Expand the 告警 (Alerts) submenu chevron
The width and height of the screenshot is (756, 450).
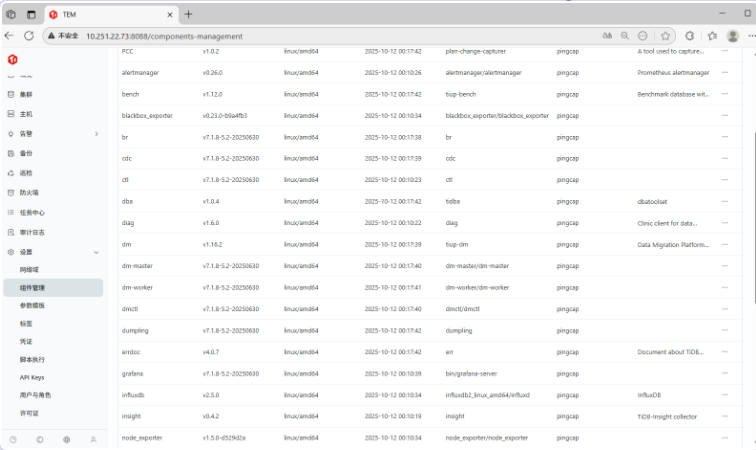pos(95,134)
